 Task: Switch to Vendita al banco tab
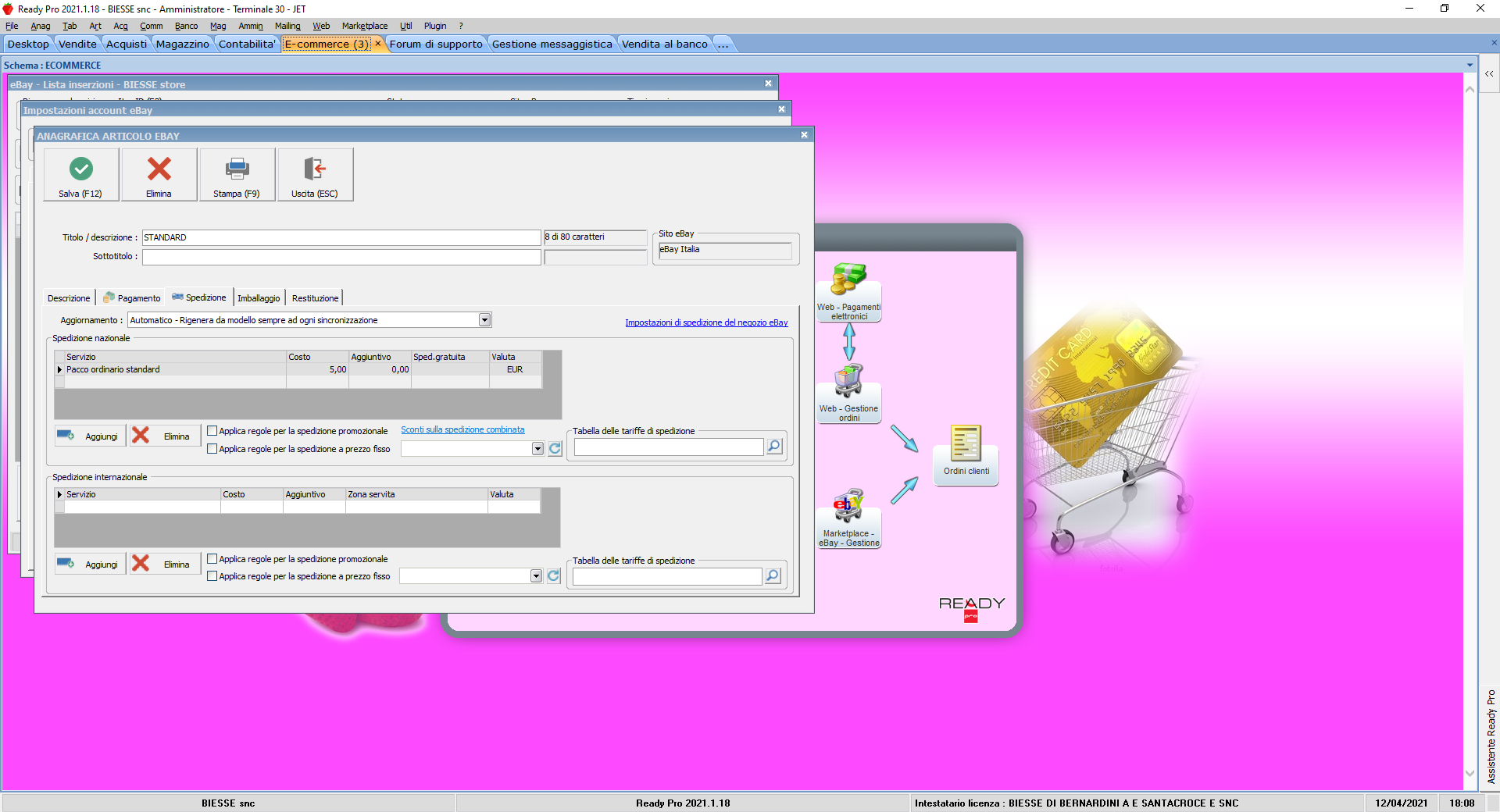(x=665, y=44)
